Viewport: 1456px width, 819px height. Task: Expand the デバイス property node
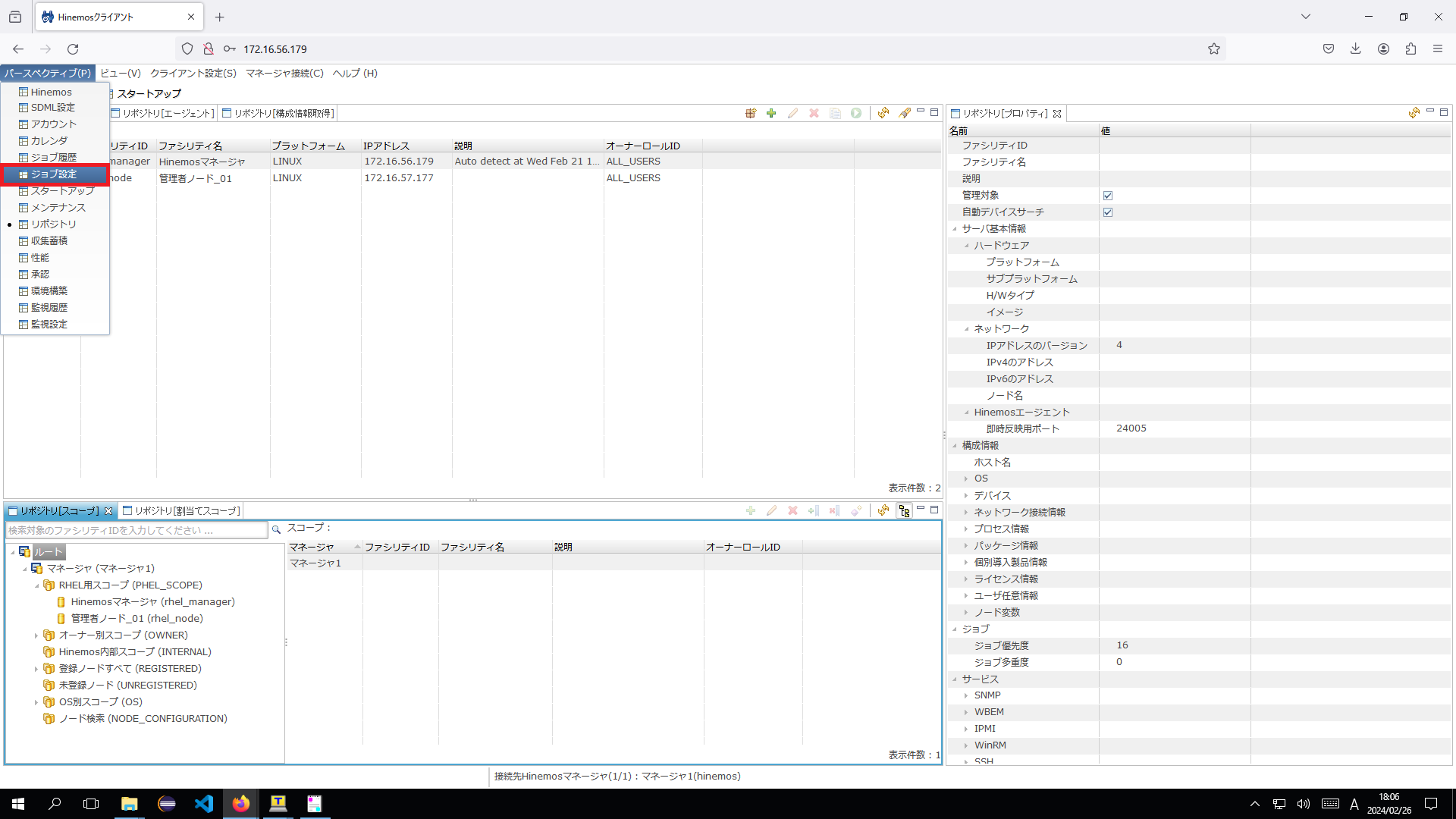click(967, 496)
